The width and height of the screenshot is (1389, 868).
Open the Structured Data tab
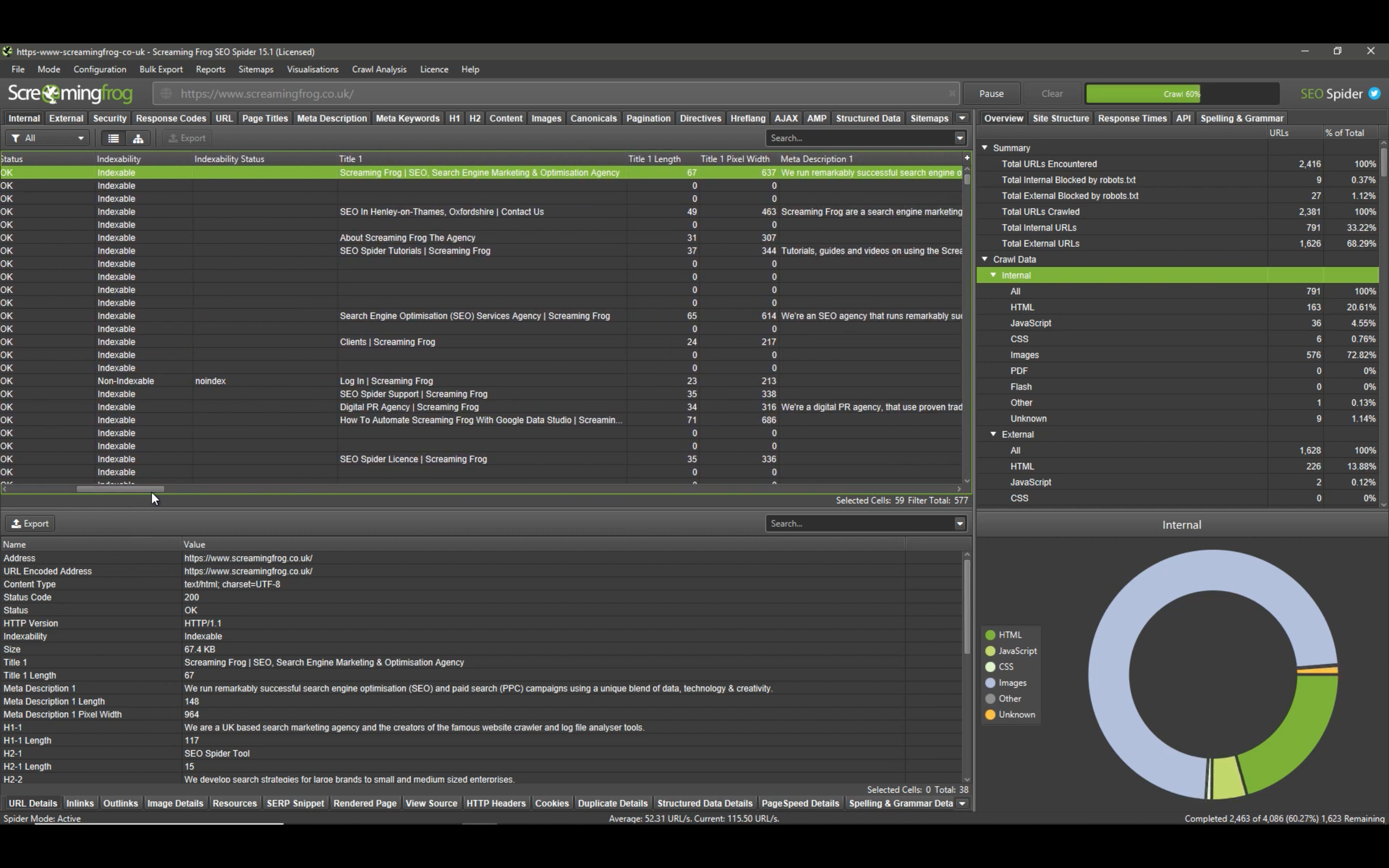(868, 118)
